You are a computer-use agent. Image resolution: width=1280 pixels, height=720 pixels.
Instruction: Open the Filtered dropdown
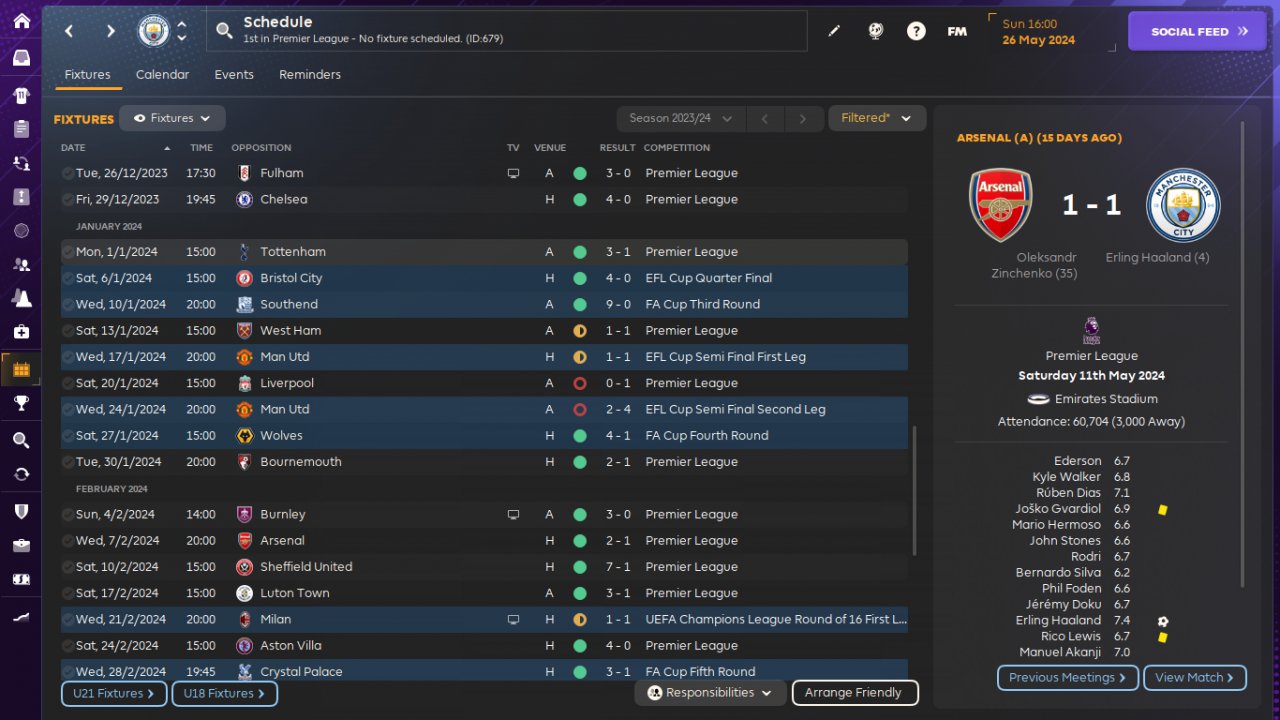[876, 118]
